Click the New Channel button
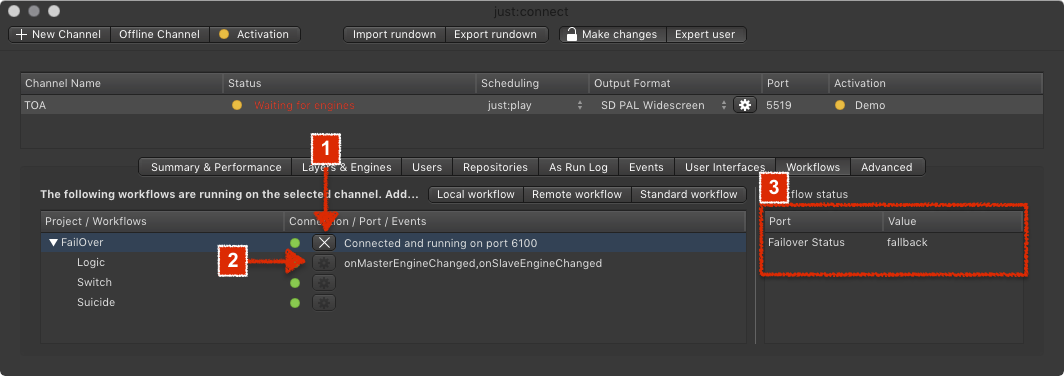Screen dimensions: 1064x376 pos(59,34)
